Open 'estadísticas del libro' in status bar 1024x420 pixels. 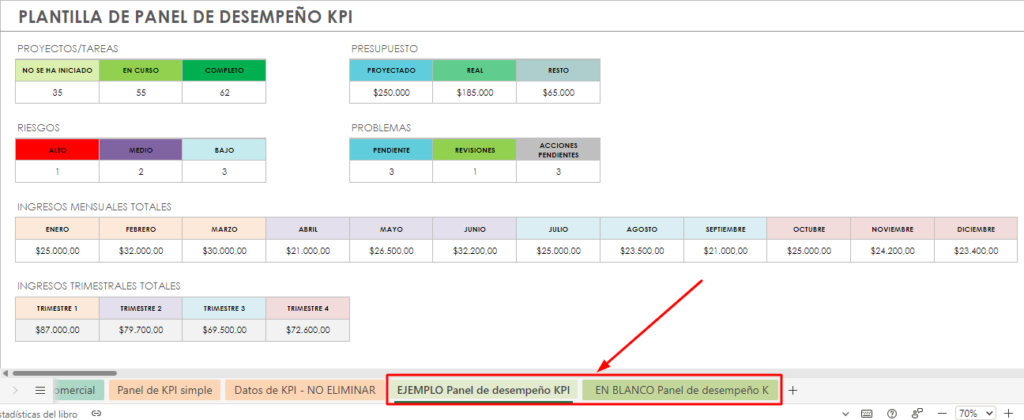coord(39,414)
